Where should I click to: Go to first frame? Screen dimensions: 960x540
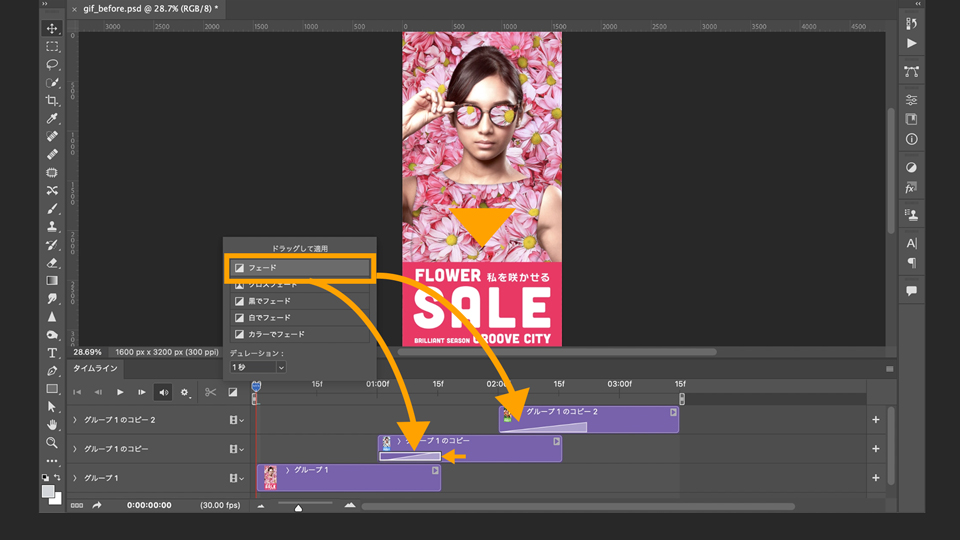(77, 392)
